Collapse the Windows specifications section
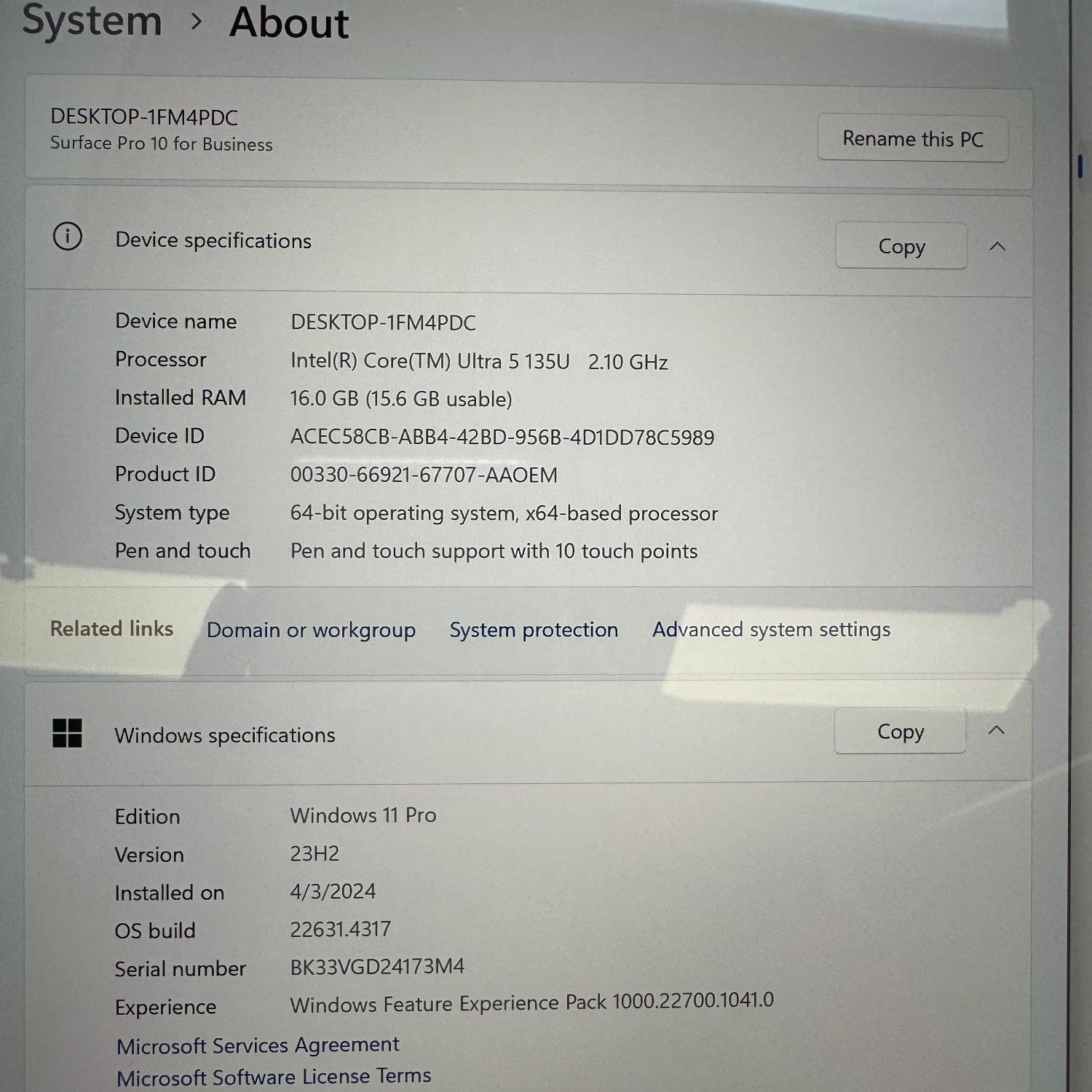This screenshot has width=1092, height=1092. click(996, 730)
